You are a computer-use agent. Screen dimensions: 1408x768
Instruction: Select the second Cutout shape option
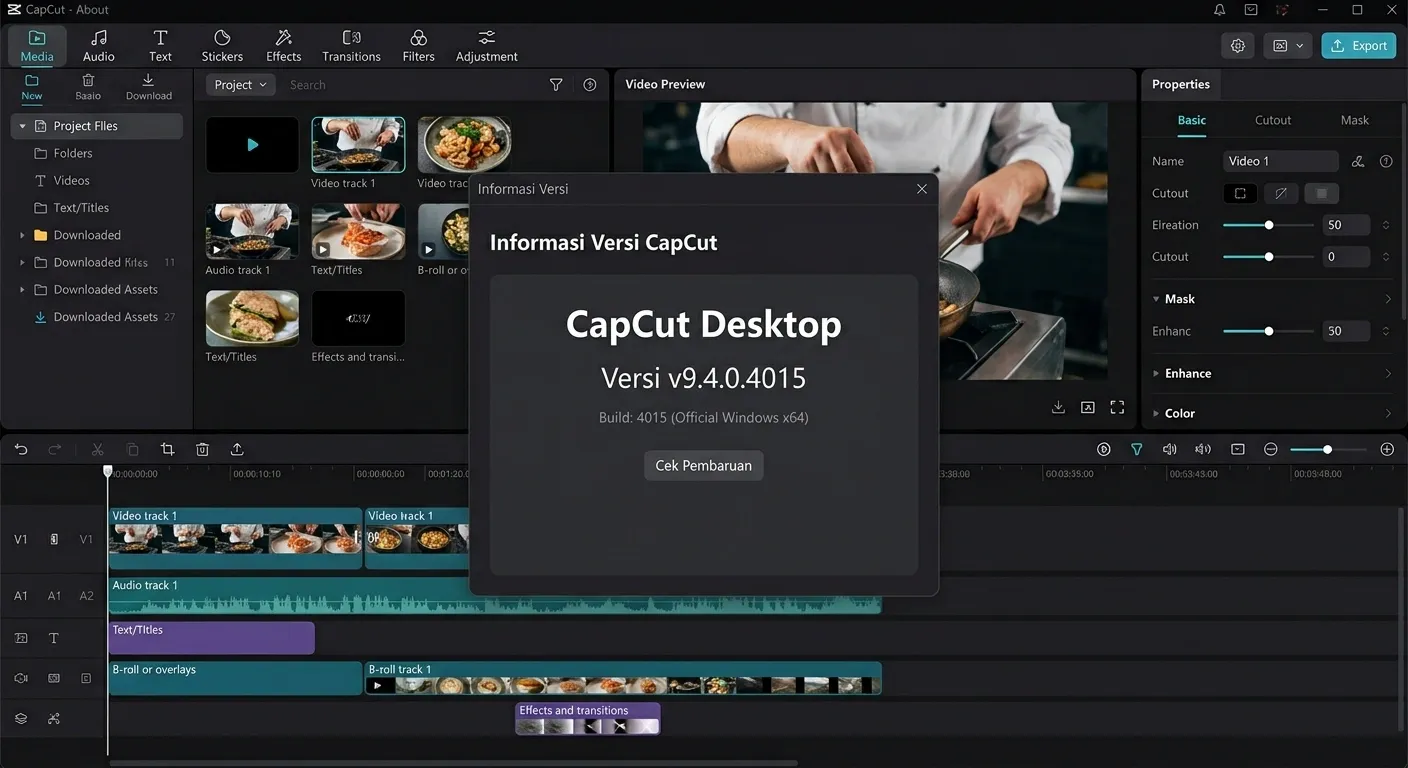[1281, 193]
